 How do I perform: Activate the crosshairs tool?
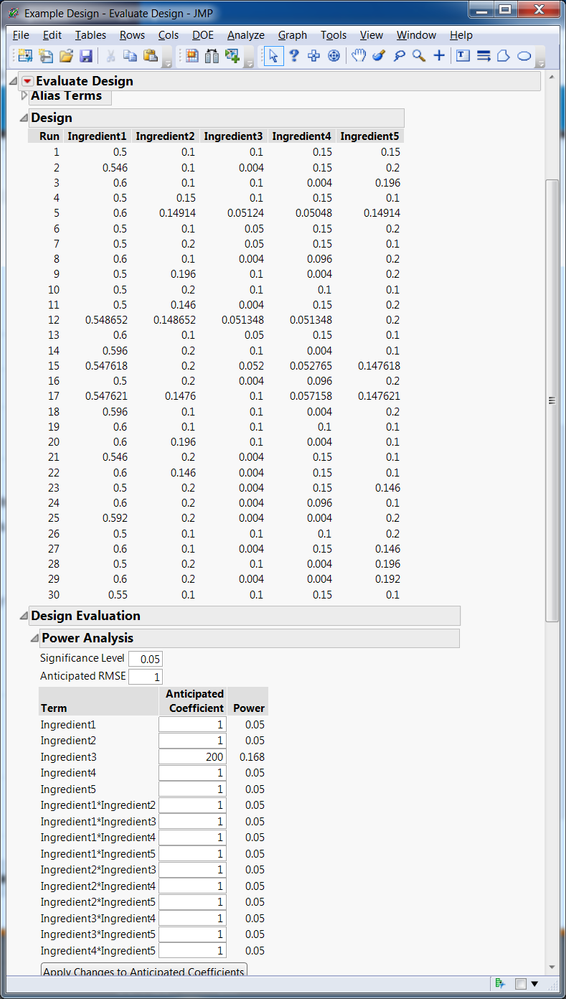click(439, 55)
